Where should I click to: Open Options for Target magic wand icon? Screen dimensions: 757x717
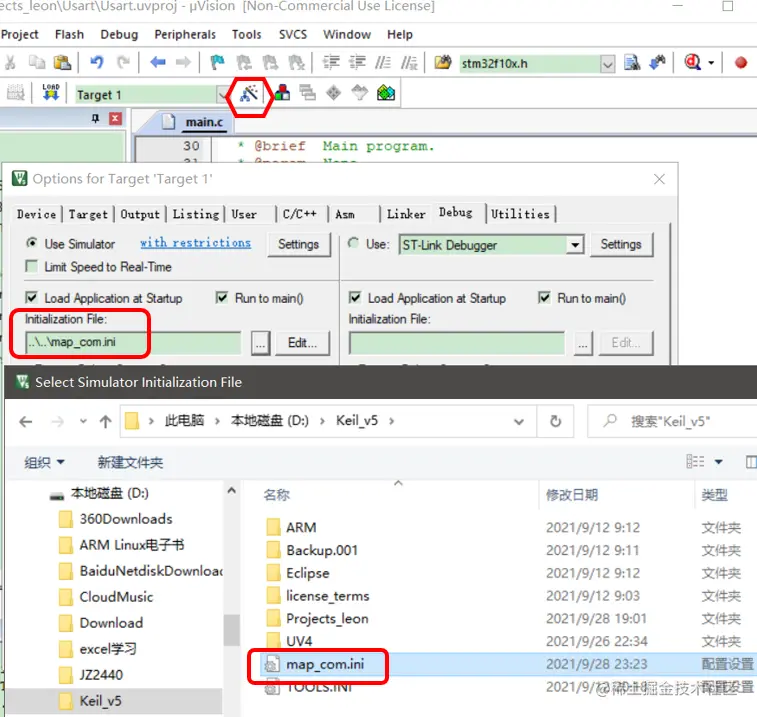[249, 93]
